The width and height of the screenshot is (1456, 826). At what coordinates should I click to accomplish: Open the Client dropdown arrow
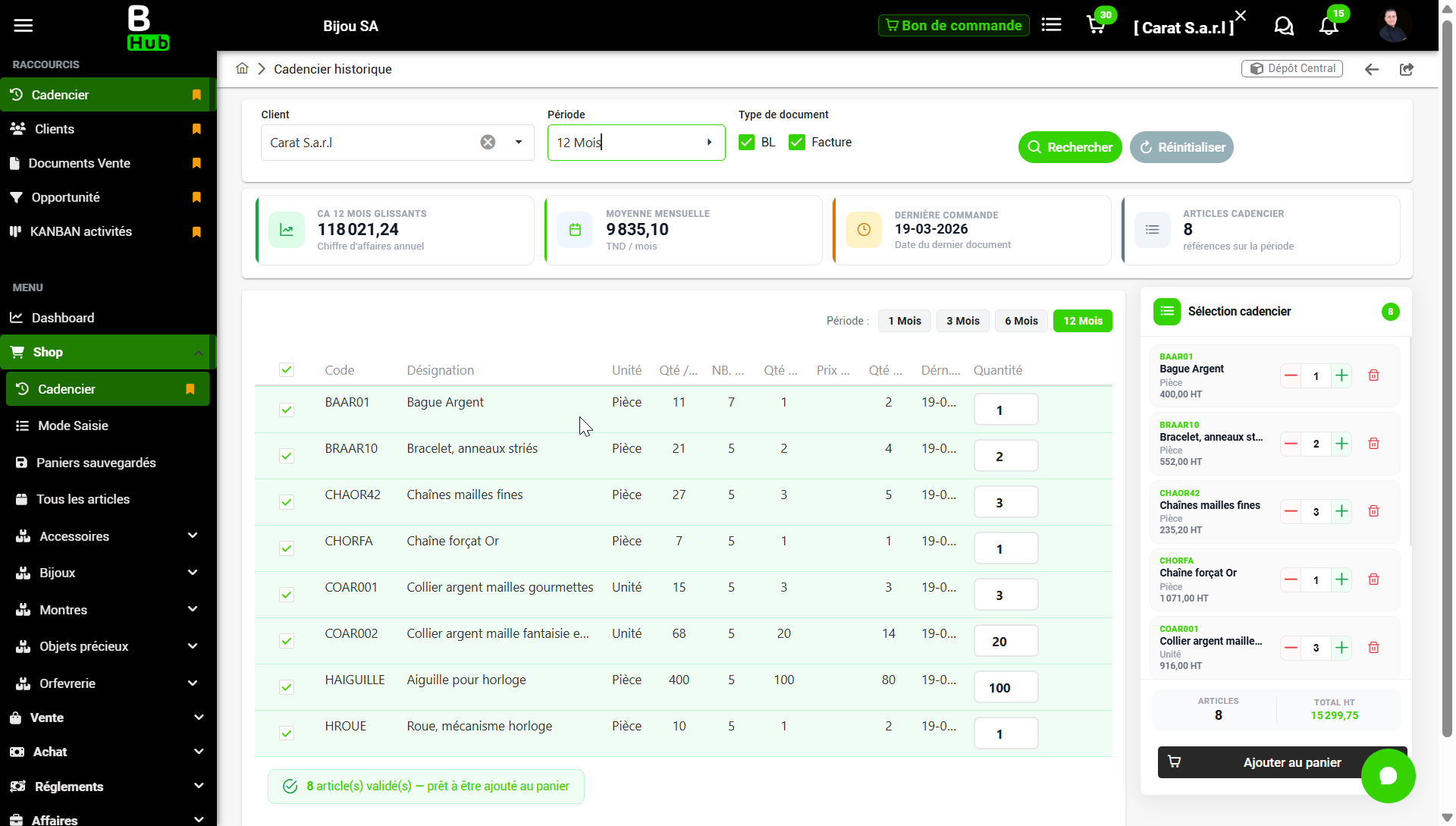519,143
